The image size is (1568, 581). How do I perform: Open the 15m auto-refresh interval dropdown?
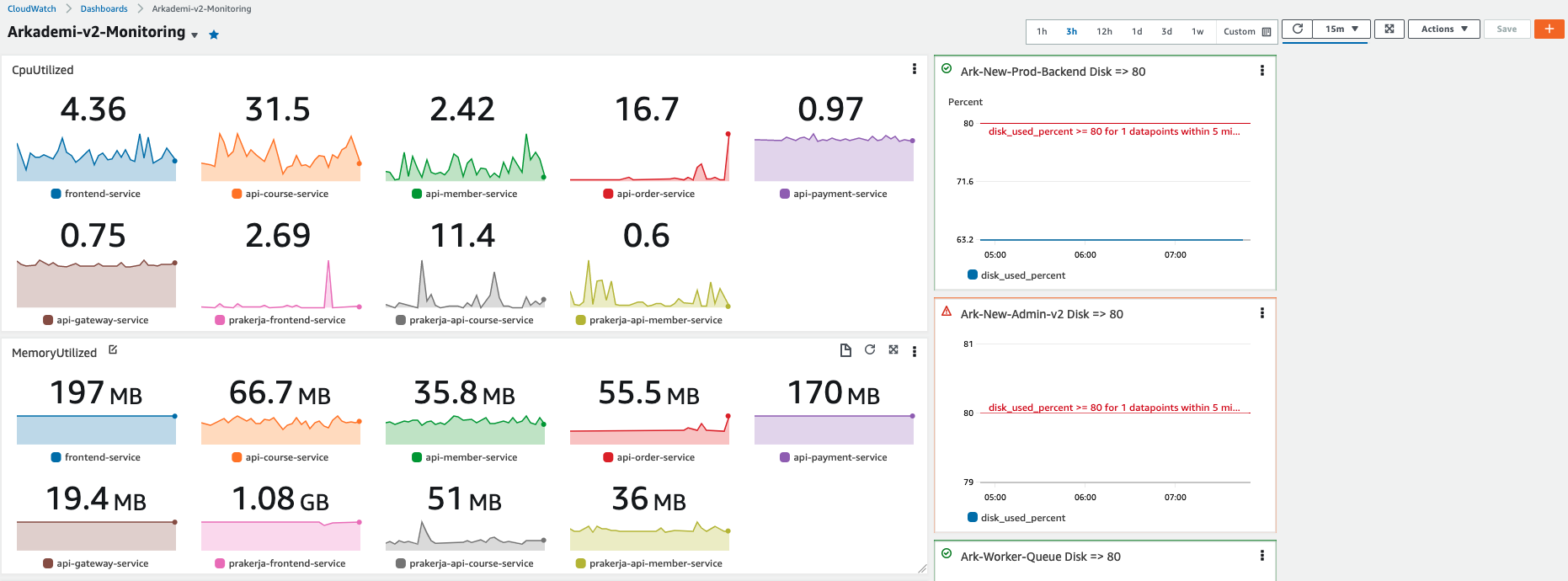pos(1341,29)
